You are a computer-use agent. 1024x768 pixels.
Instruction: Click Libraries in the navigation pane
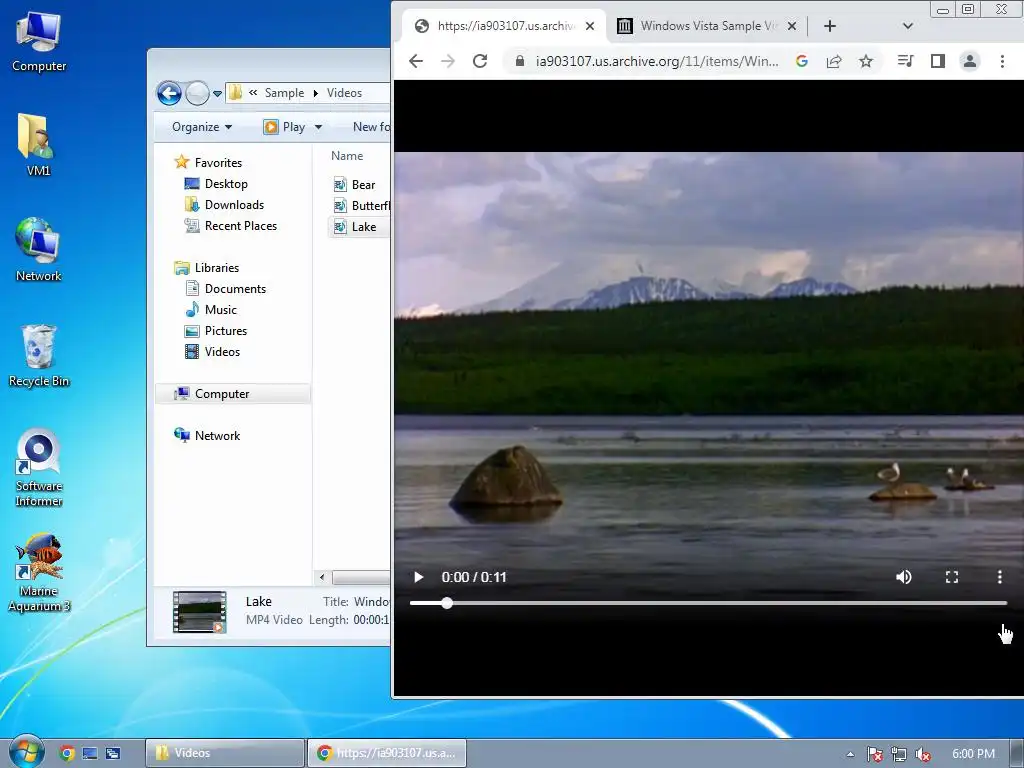206,268
